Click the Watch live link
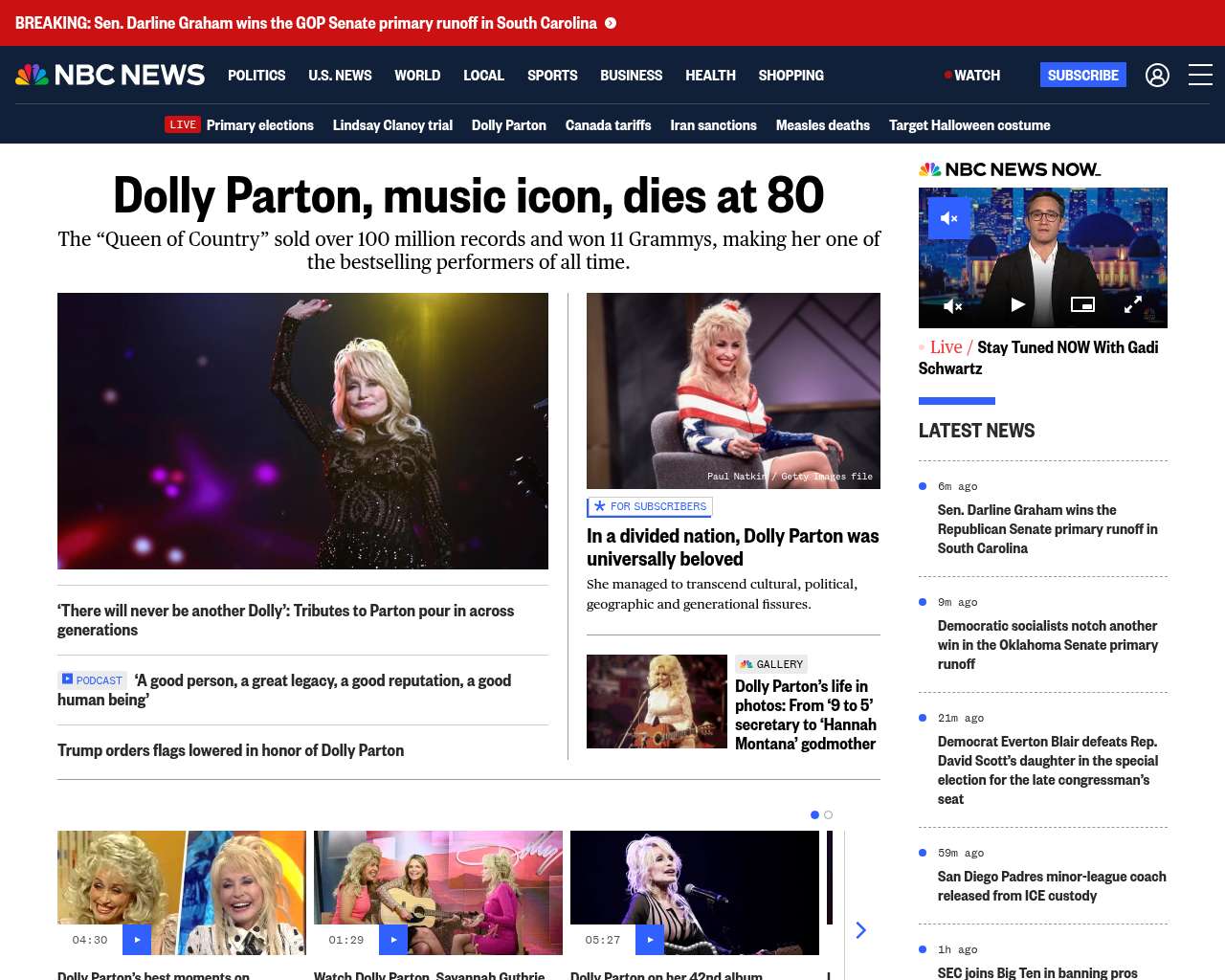1225x980 pixels. (x=972, y=75)
